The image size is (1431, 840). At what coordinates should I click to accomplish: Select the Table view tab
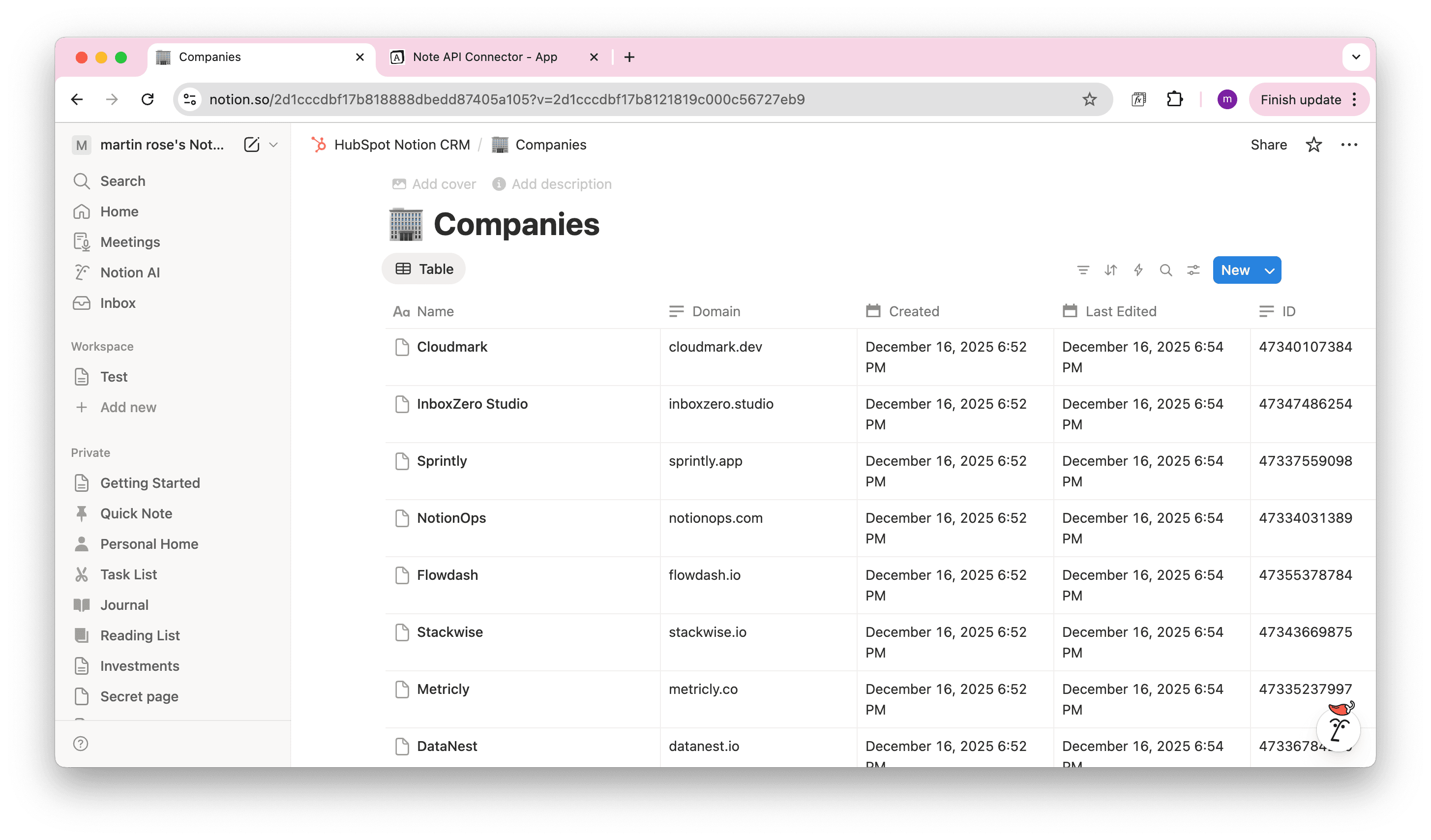pyautogui.click(x=423, y=268)
